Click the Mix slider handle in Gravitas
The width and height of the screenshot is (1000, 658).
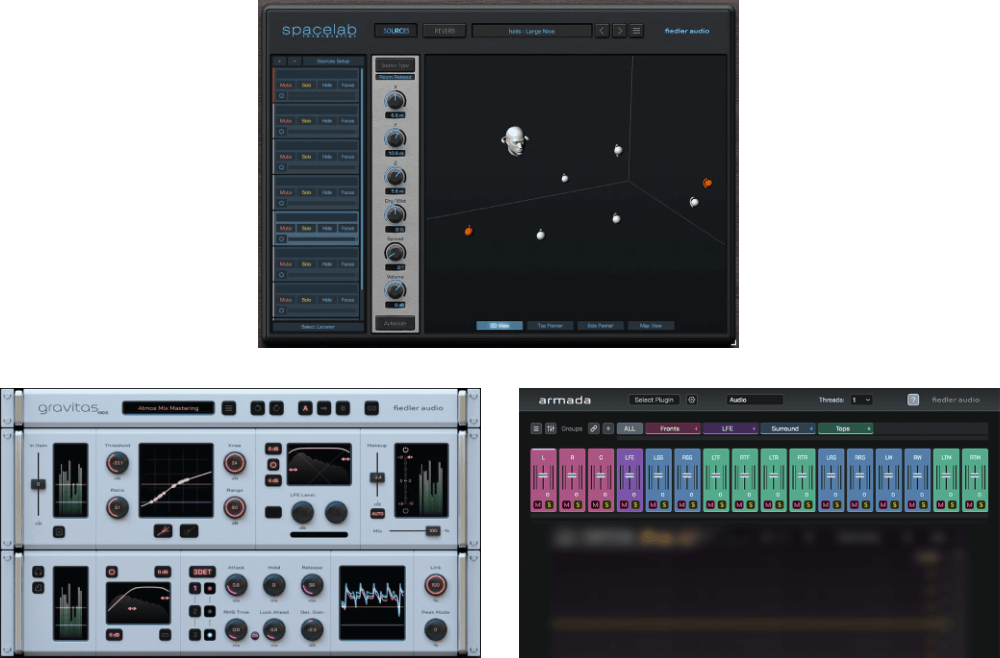[433, 530]
